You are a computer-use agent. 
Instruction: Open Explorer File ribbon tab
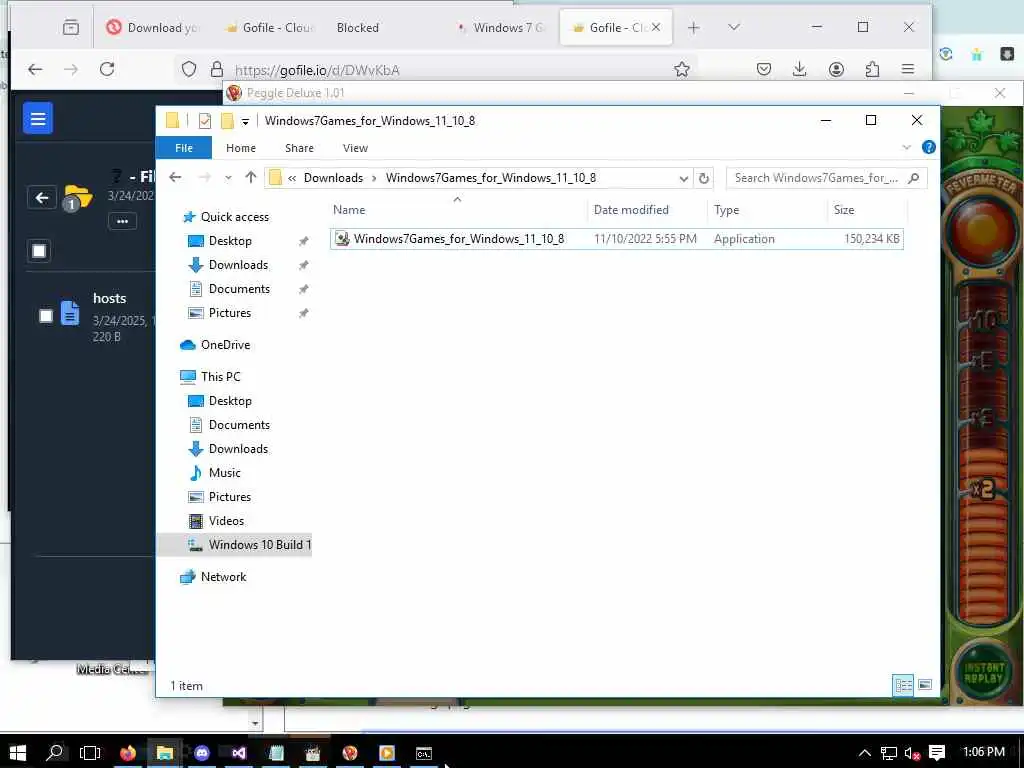184,148
